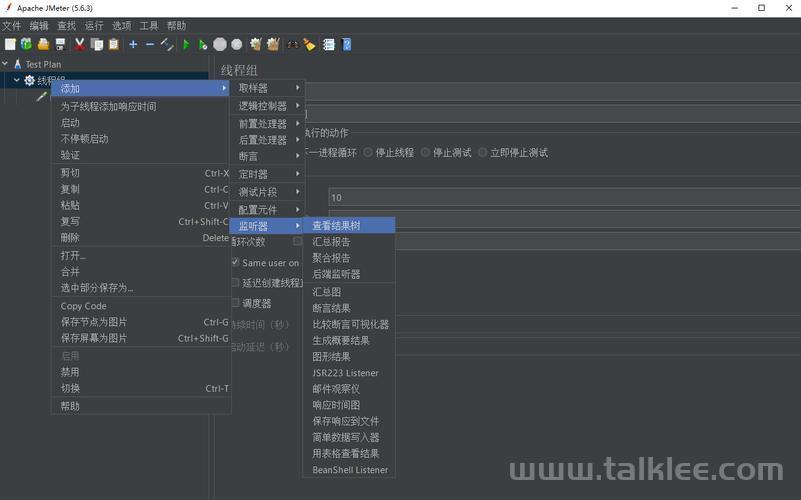Viewport: 801px width, 500px height.
Task: Click the Clear results icon
Action: [x=256, y=44]
